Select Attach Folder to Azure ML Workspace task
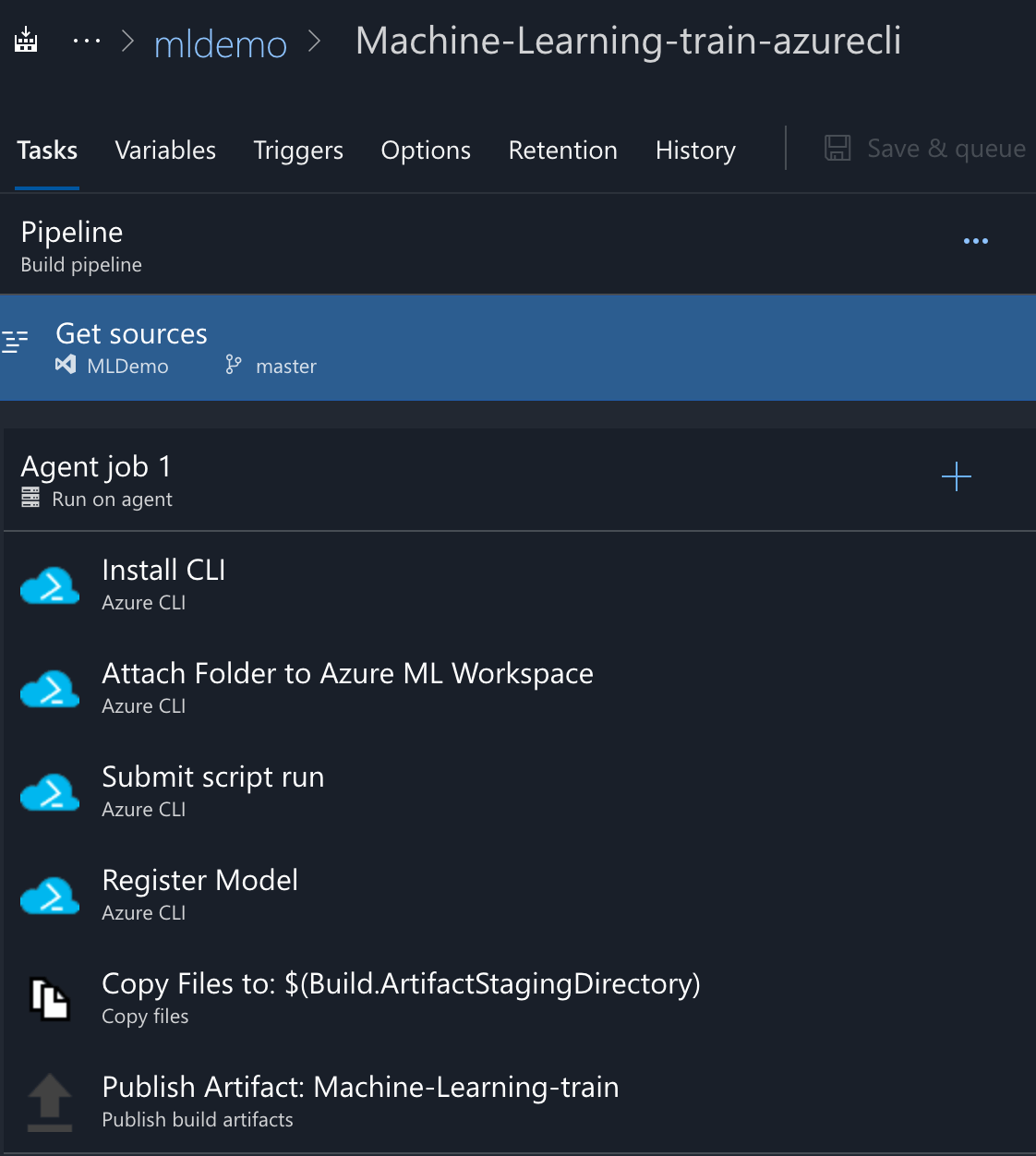1036x1156 pixels. coord(347,686)
